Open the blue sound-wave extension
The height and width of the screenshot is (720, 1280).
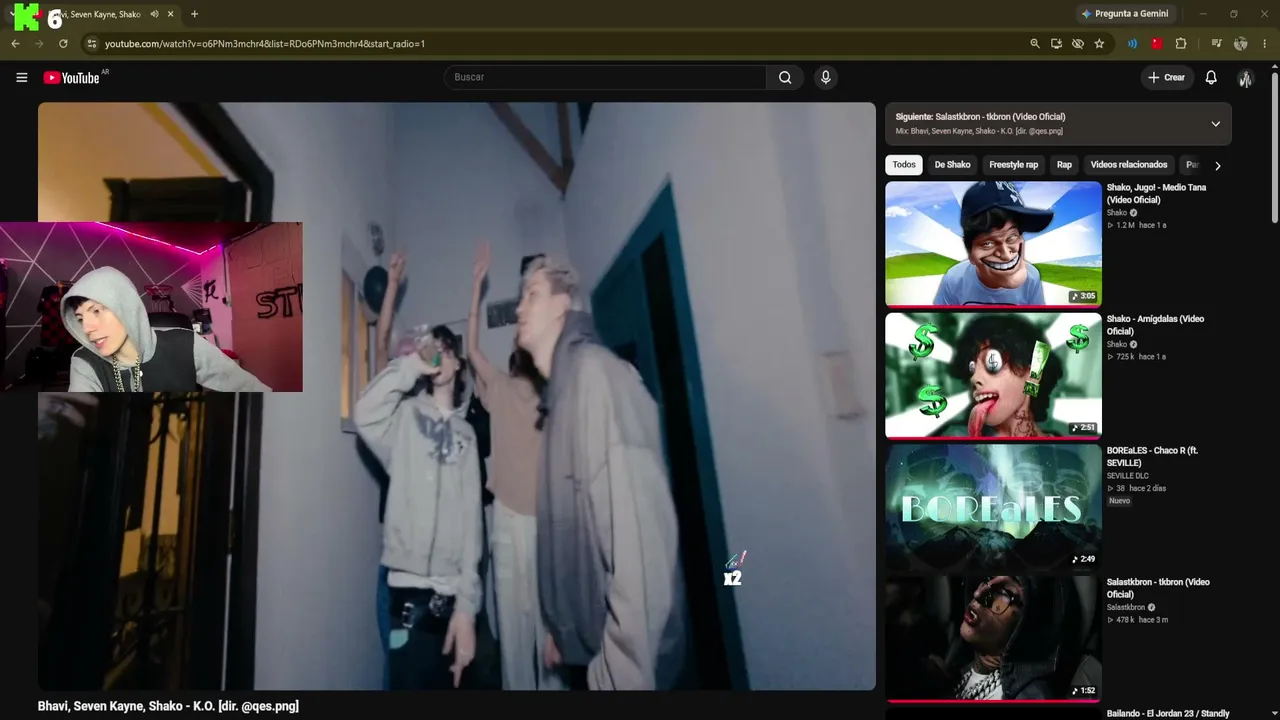(x=1132, y=44)
